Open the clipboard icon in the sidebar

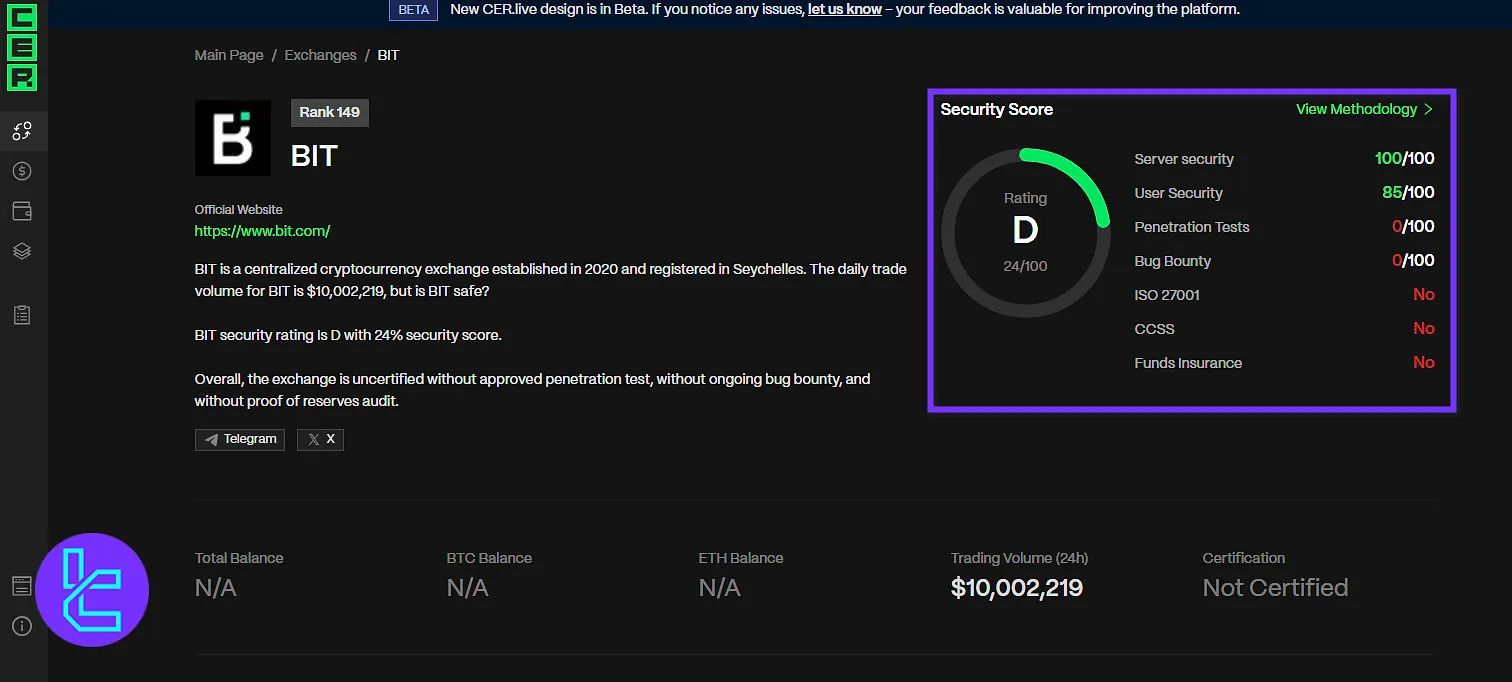click(x=22, y=315)
